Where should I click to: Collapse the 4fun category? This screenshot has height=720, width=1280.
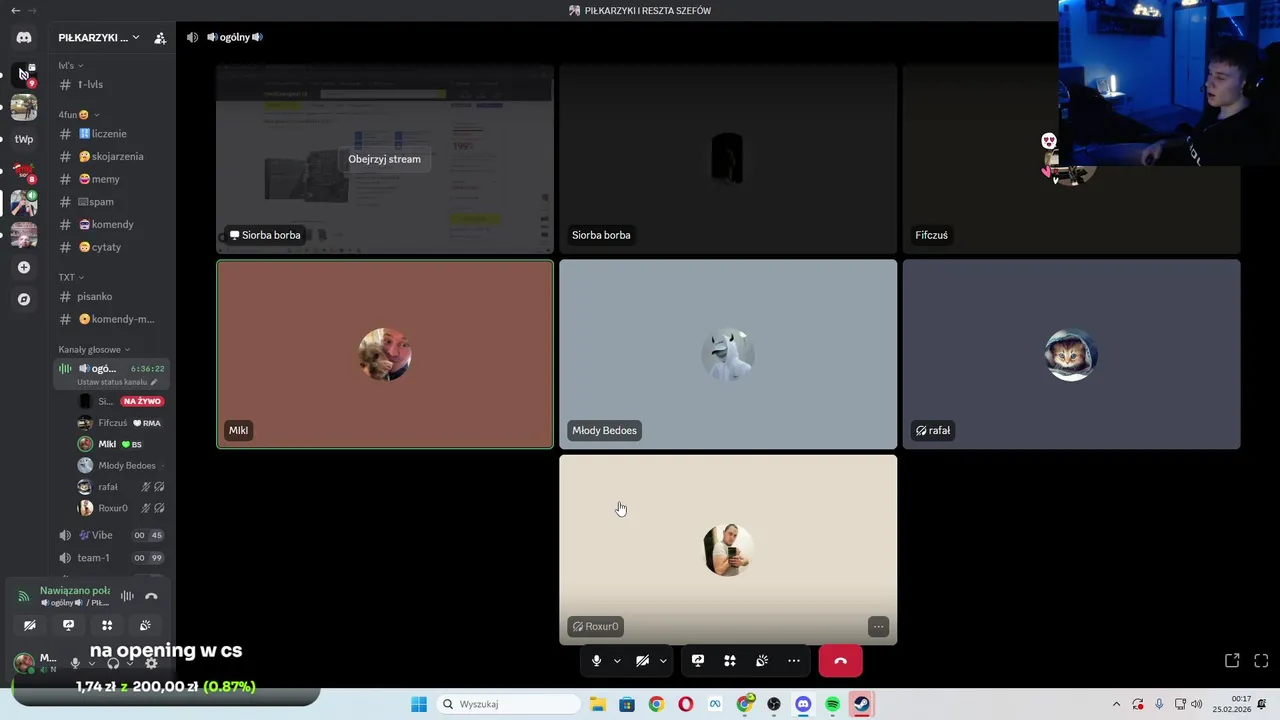click(79, 115)
